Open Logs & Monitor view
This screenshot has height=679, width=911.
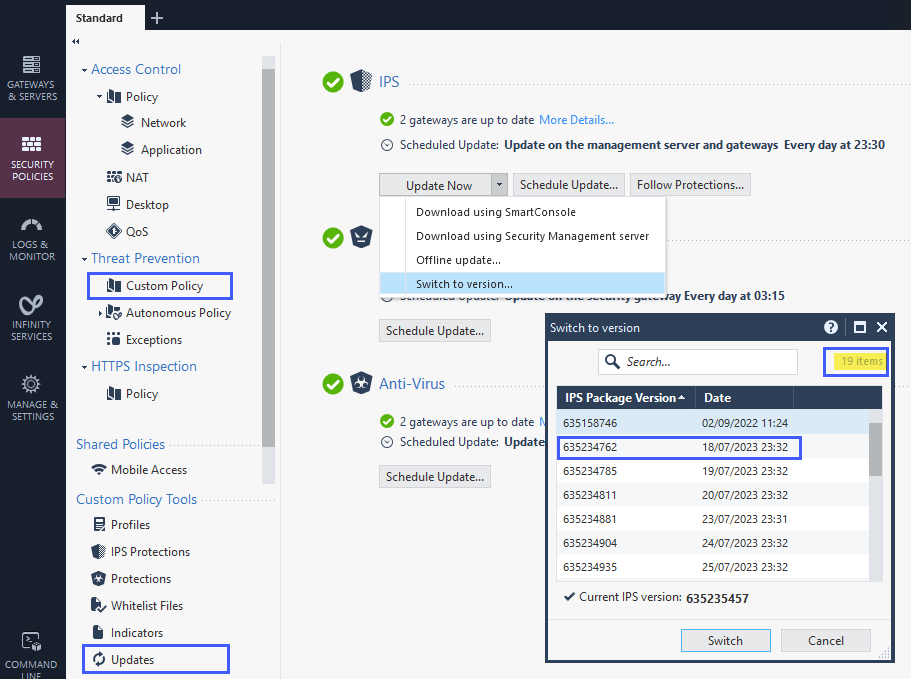tap(32, 239)
